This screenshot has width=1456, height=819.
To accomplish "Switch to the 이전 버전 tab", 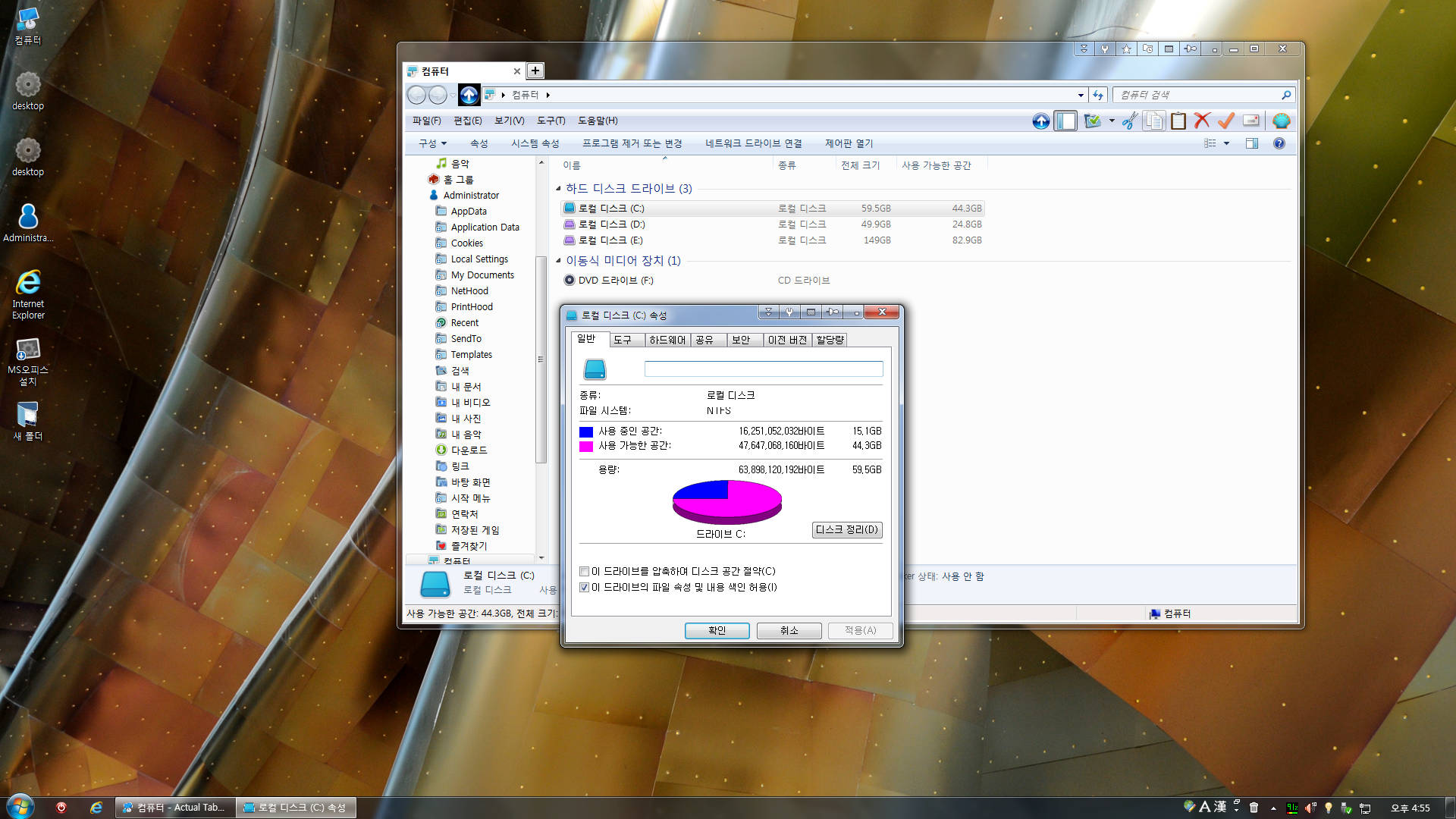I will point(787,340).
